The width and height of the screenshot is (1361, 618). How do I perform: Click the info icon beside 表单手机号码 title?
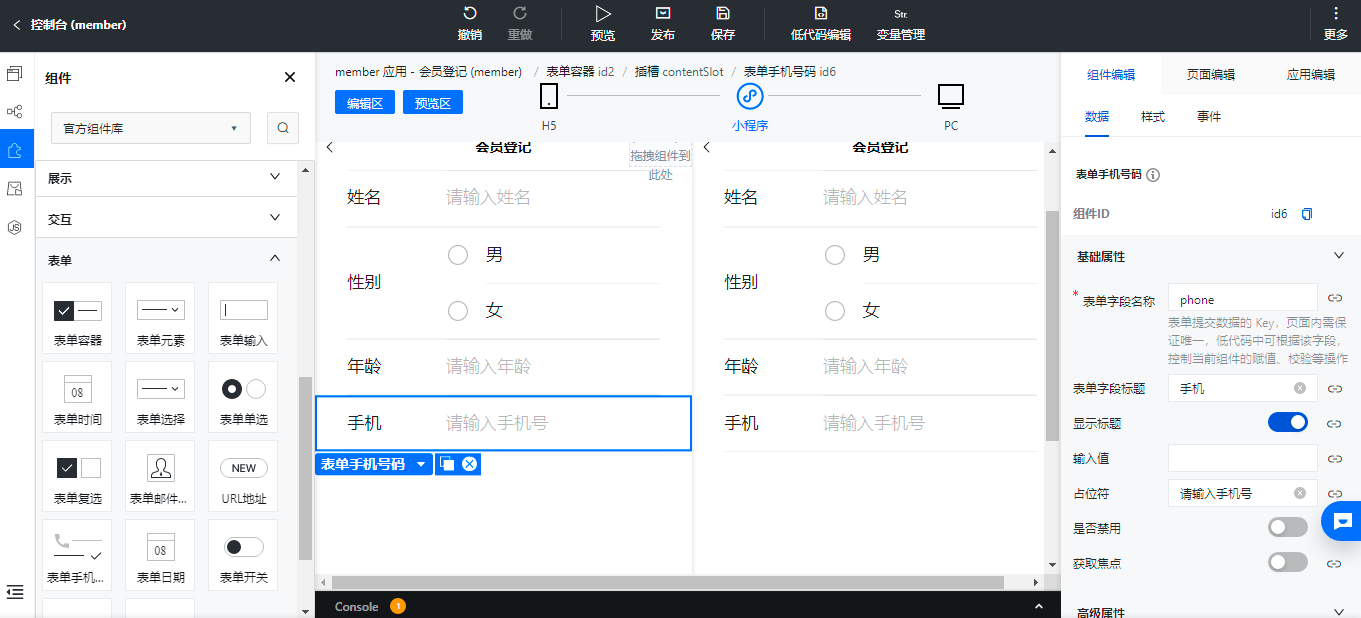point(1153,175)
